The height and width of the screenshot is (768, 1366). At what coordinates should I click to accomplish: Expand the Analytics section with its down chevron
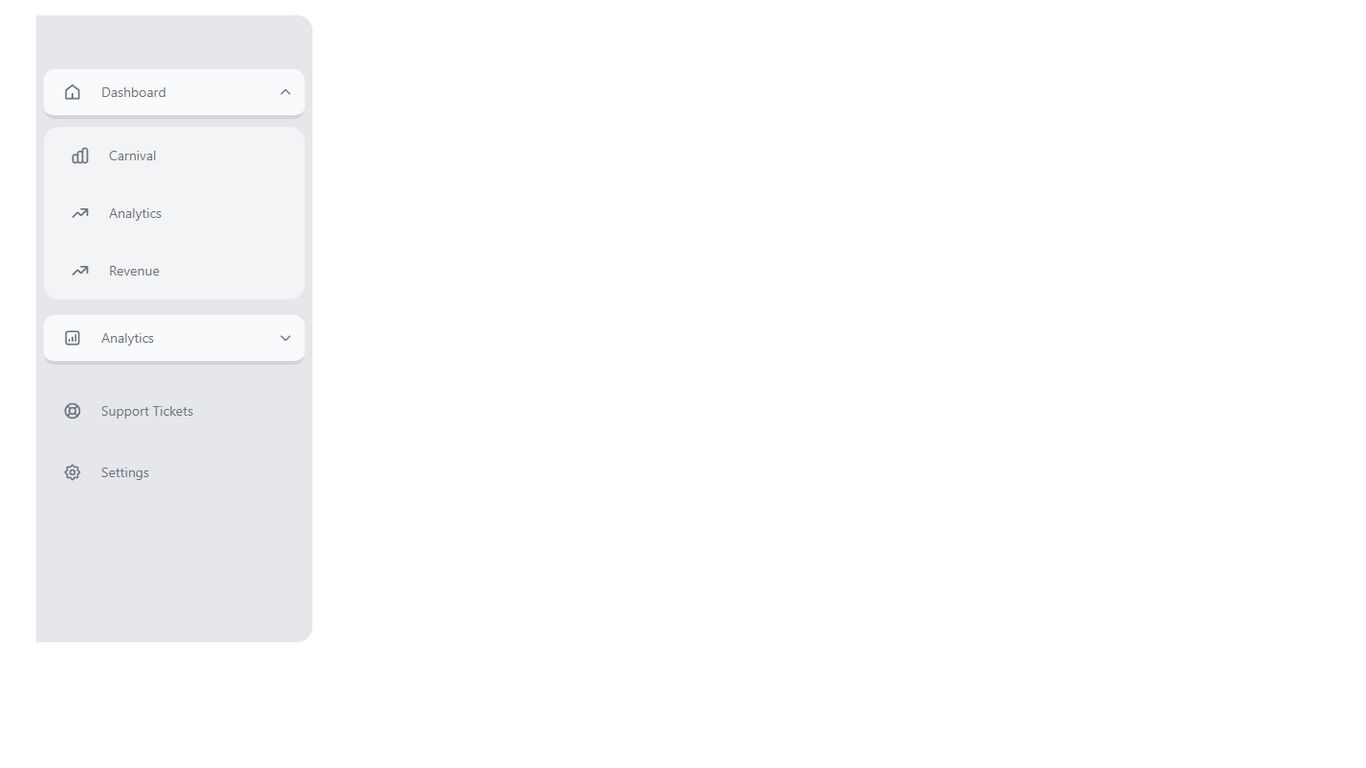point(285,338)
